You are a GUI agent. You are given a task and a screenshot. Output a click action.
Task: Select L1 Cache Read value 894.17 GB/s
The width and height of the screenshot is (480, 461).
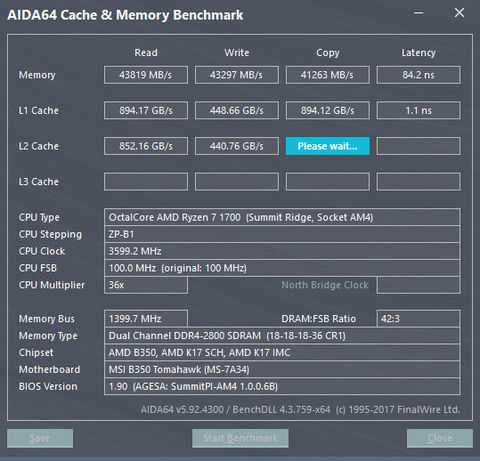point(146,110)
